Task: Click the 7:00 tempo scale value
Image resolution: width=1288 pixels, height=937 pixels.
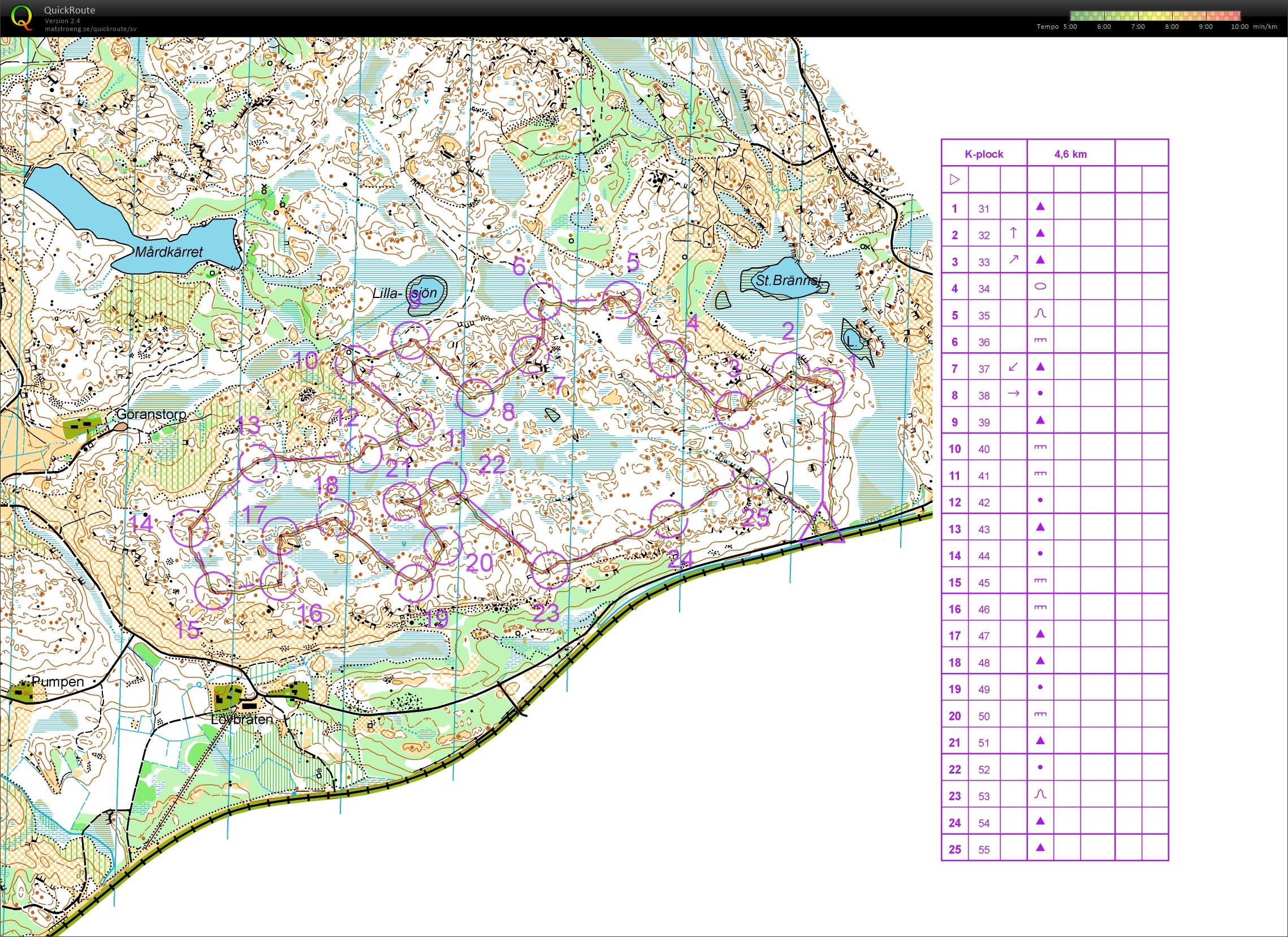Action: [x=1138, y=27]
